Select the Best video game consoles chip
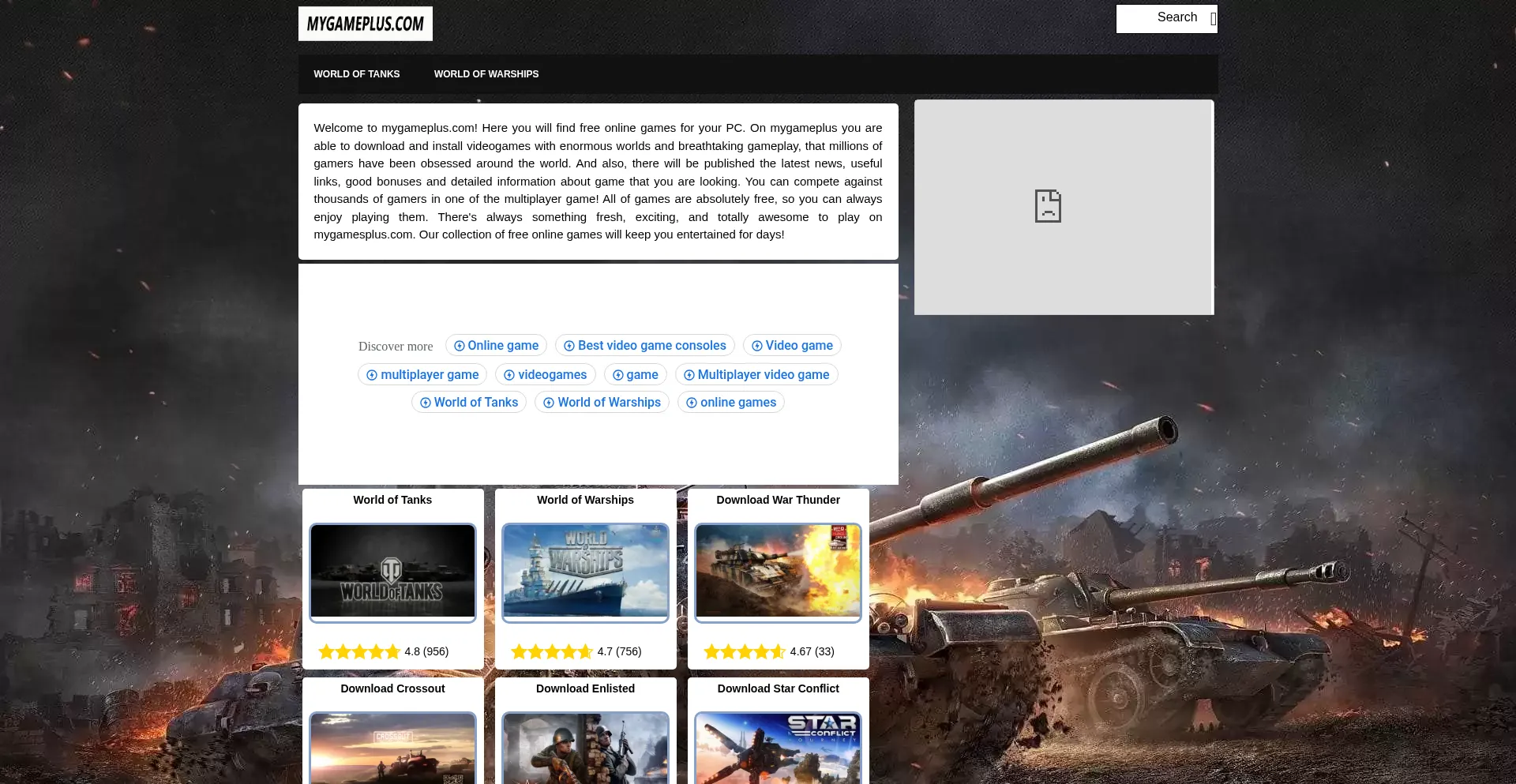The image size is (1516, 784). click(644, 346)
